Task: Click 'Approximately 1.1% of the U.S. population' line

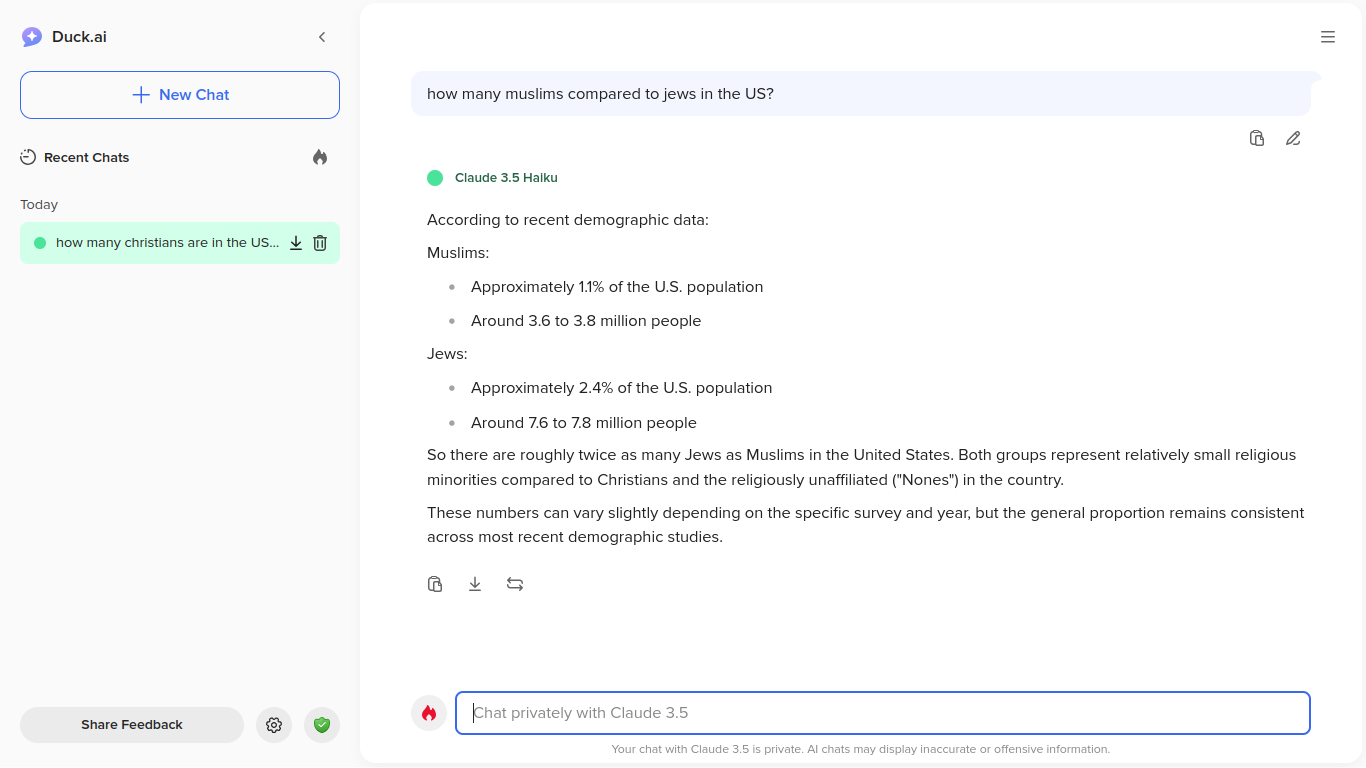Action: point(617,287)
